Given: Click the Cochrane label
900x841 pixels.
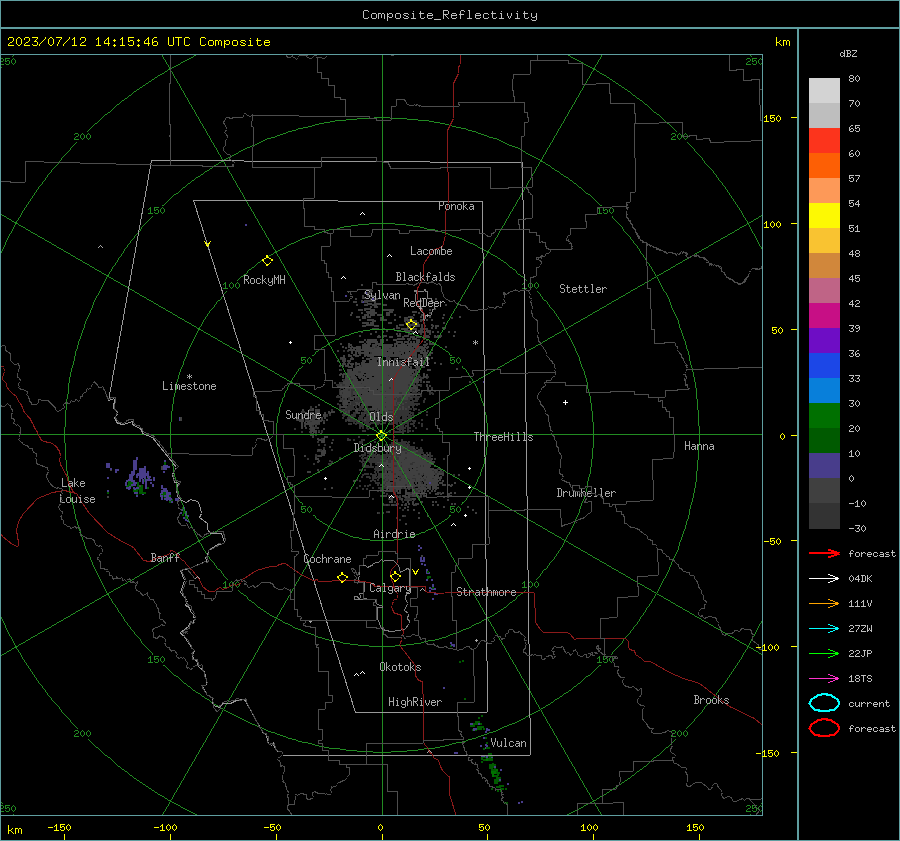Looking at the screenshot, I should pyautogui.click(x=327, y=559).
